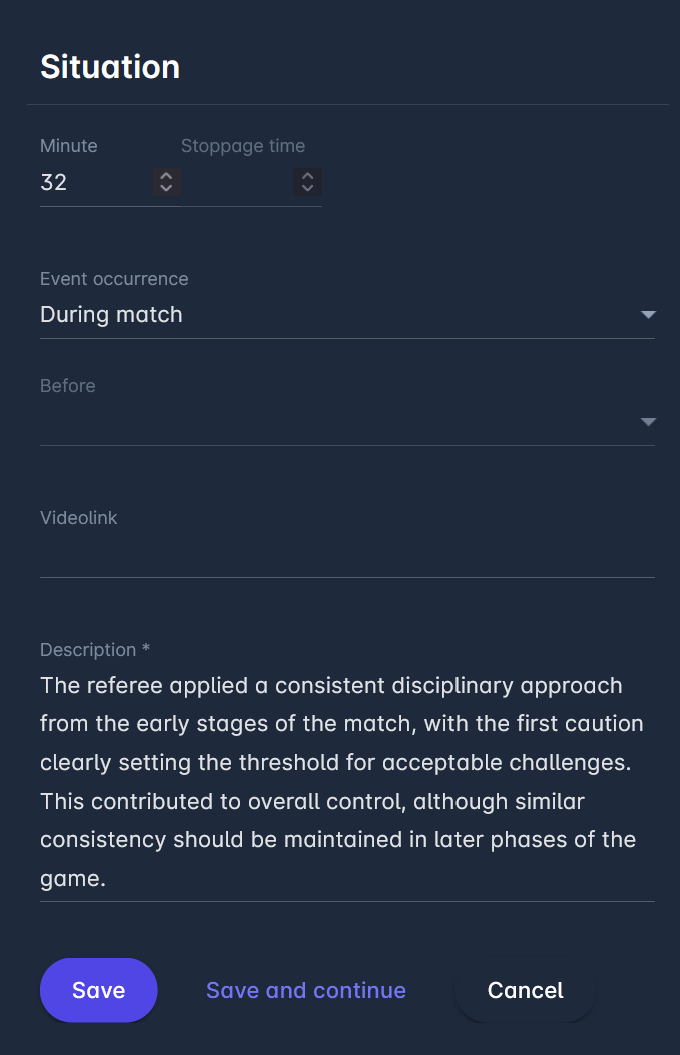Screen dimensions: 680x1055
Task: Decrement Stoppage time using down arrow
Action: [x=308, y=188]
